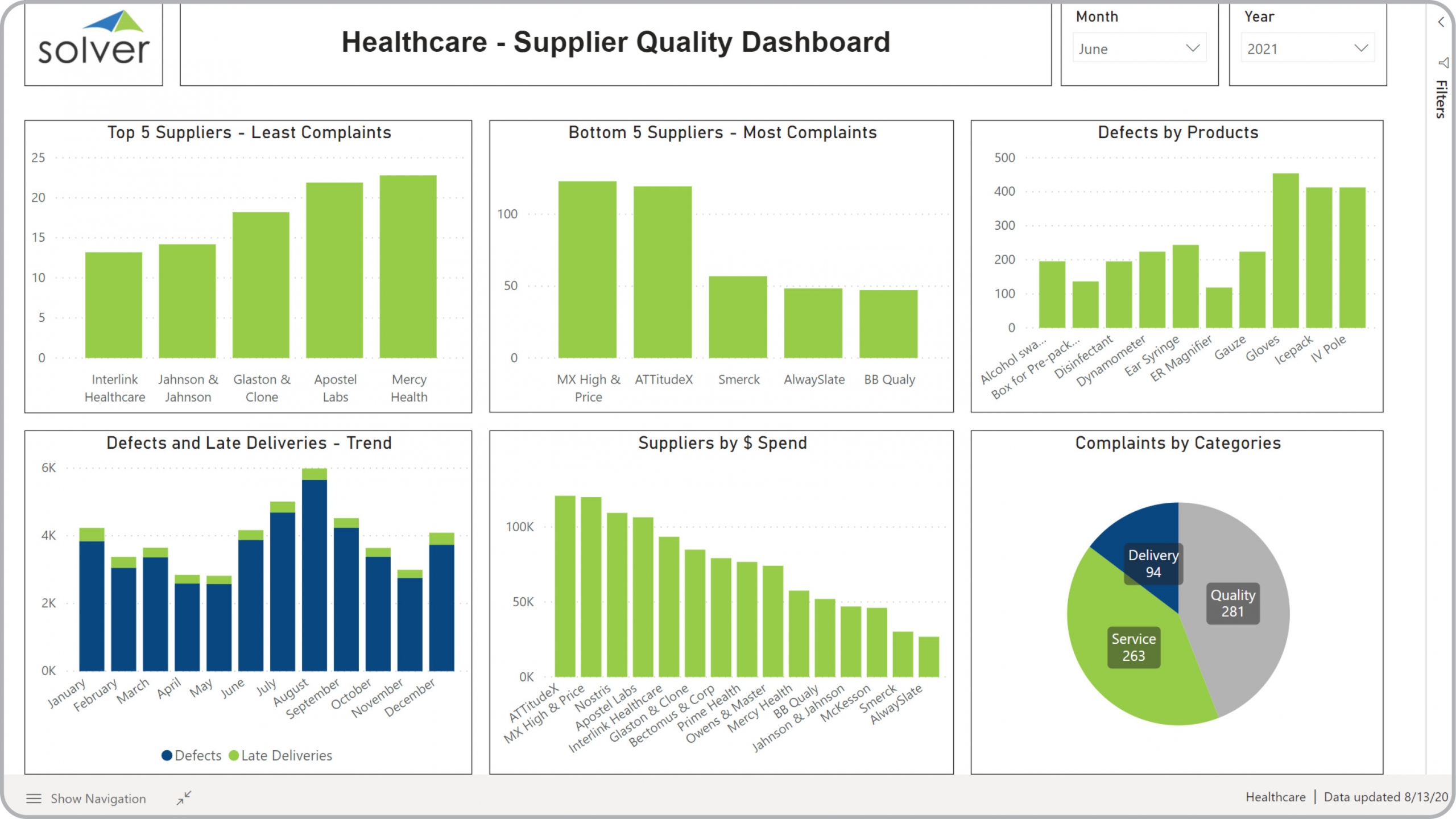Click the Healthcare label in the footer
Viewport: 1456px width, 819px height.
[1275, 797]
